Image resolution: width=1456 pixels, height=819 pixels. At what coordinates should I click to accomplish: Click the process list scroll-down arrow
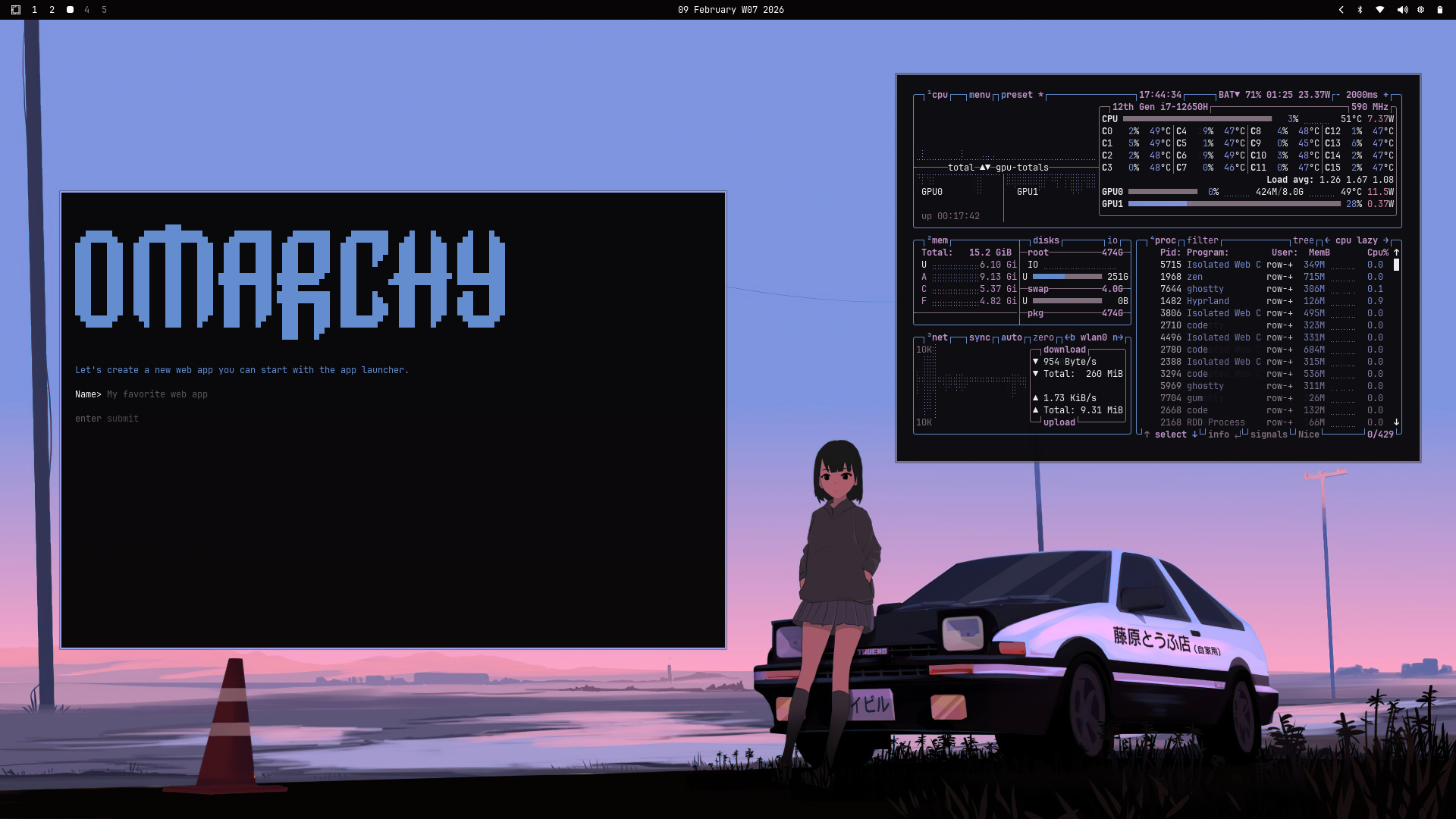[1396, 422]
